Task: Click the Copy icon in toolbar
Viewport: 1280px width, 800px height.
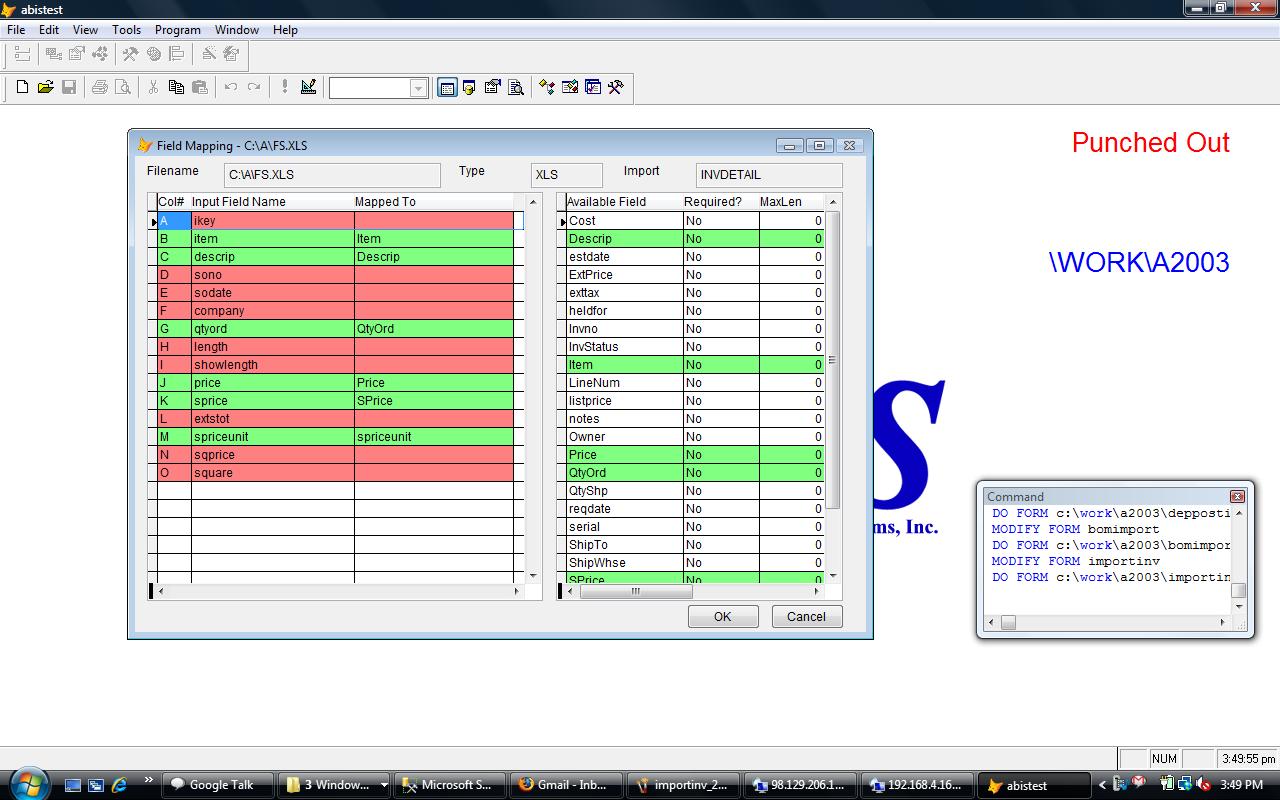Action: point(176,88)
